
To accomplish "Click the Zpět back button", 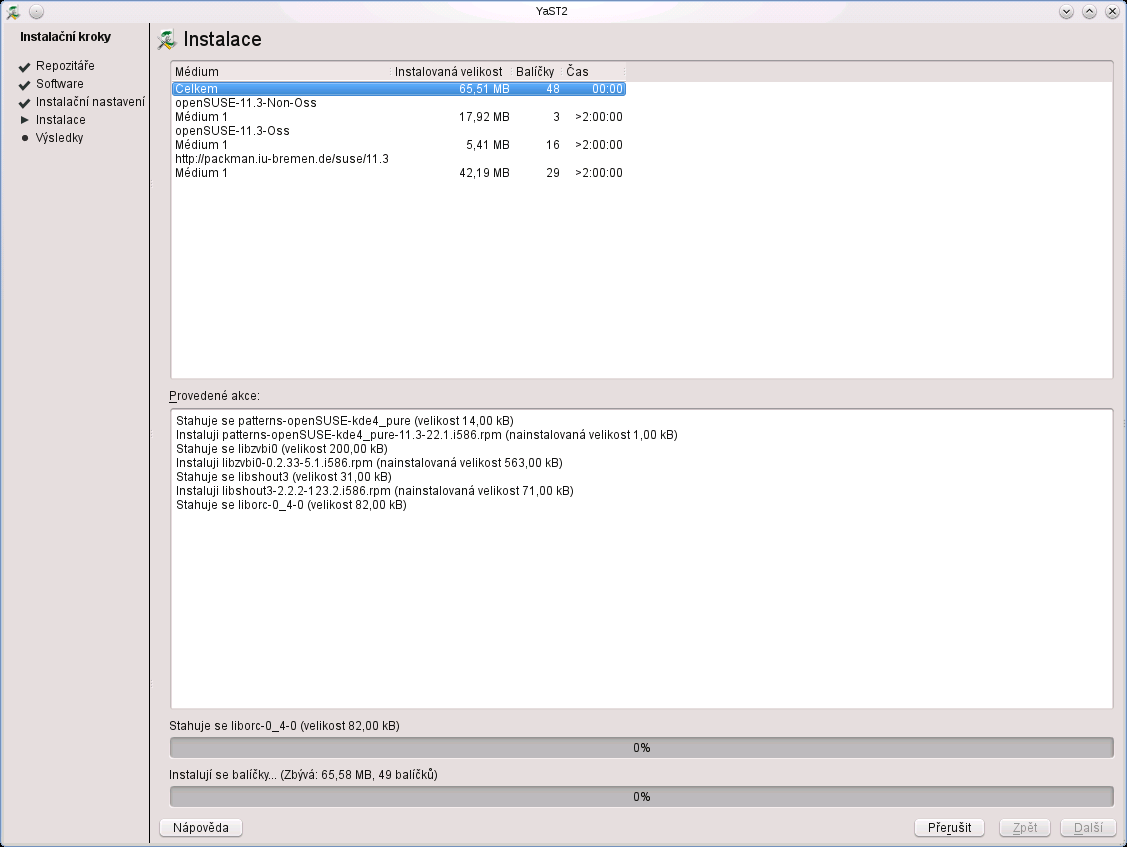I will (x=1024, y=828).
